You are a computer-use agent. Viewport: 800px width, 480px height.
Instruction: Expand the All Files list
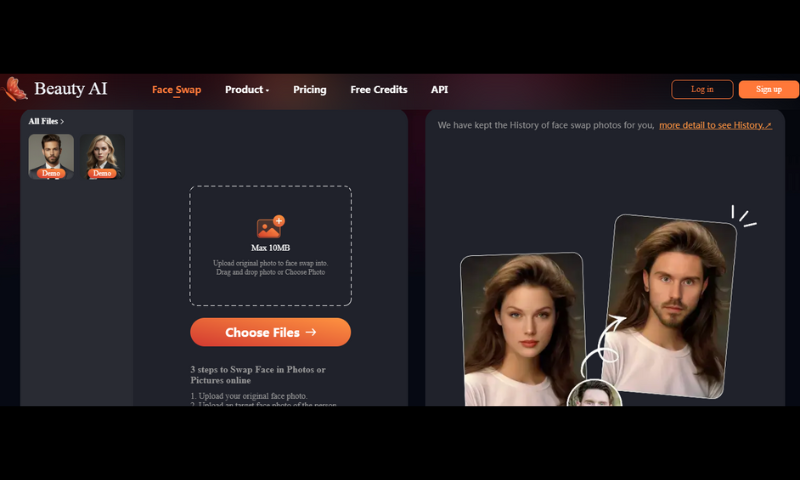pos(46,122)
